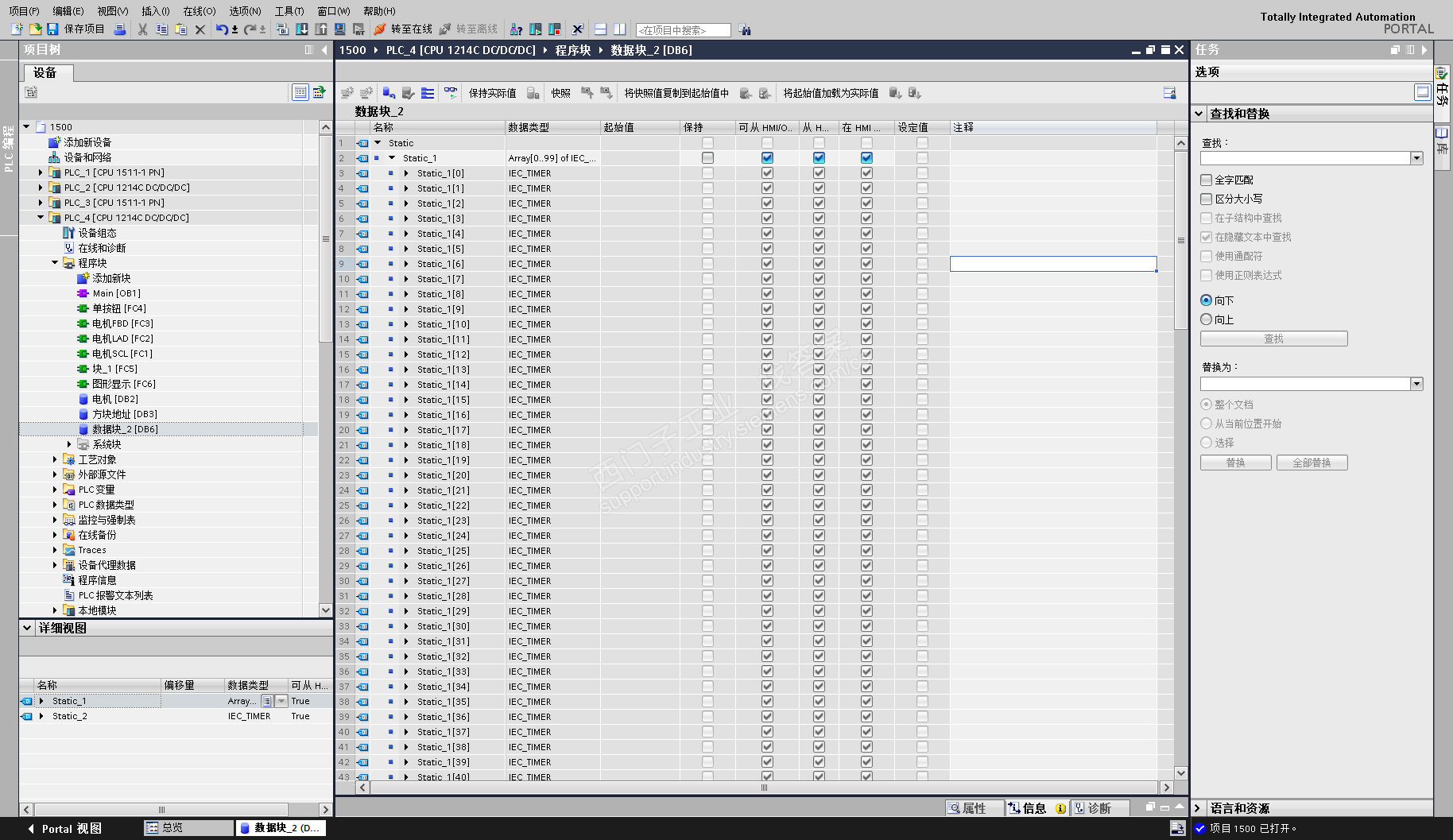Open the 工具(T) menu
The image size is (1453, 840).
[x=289, y=11]
